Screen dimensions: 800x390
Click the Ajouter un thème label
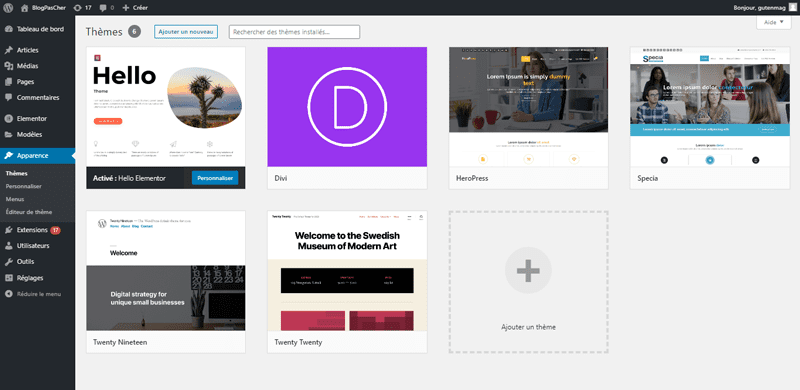point(528,327)
